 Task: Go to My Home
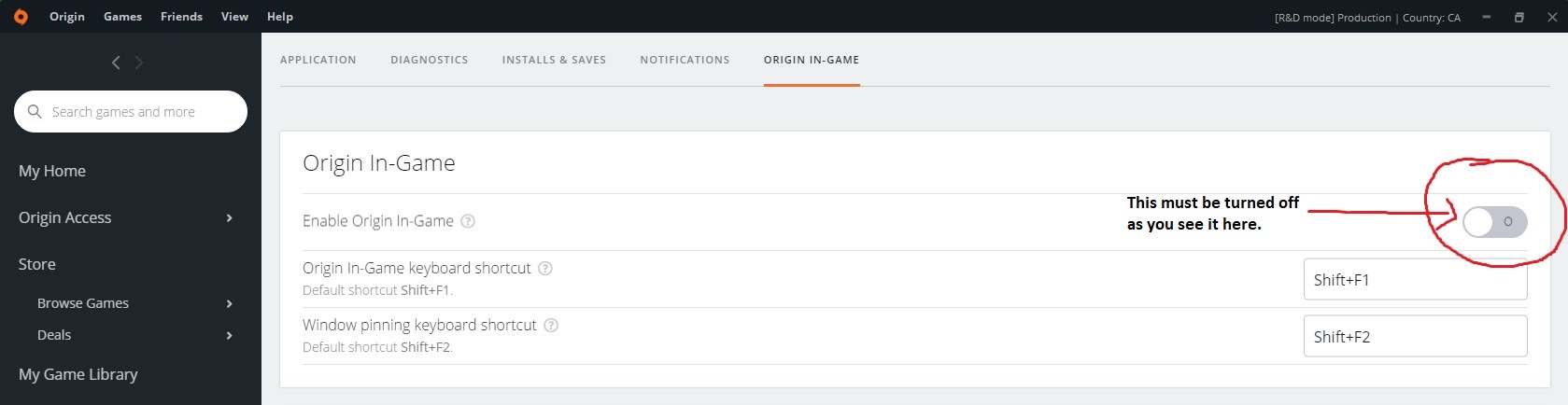[x=52, y=172]
